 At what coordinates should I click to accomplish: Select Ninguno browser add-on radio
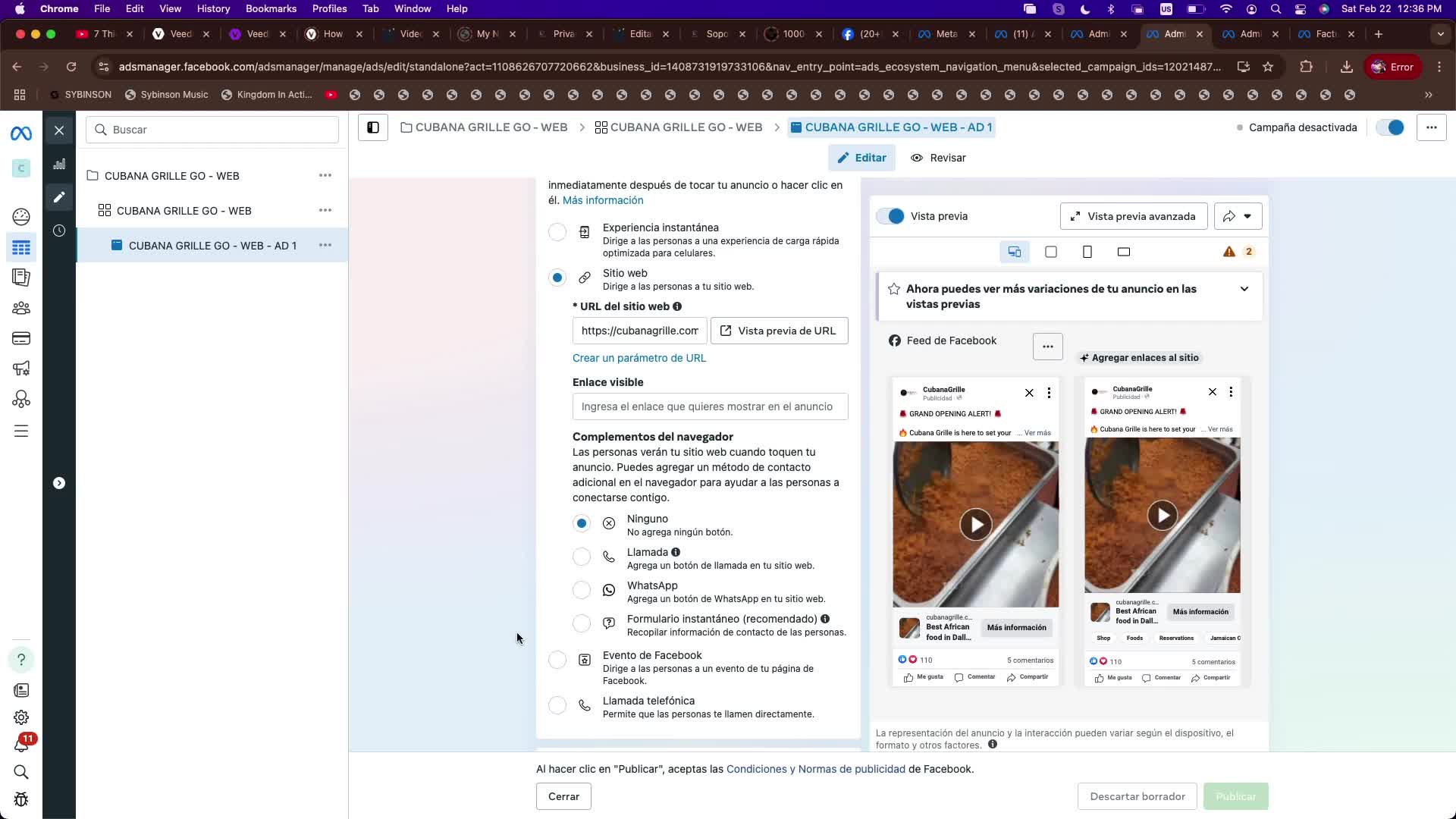click(582, 523)
